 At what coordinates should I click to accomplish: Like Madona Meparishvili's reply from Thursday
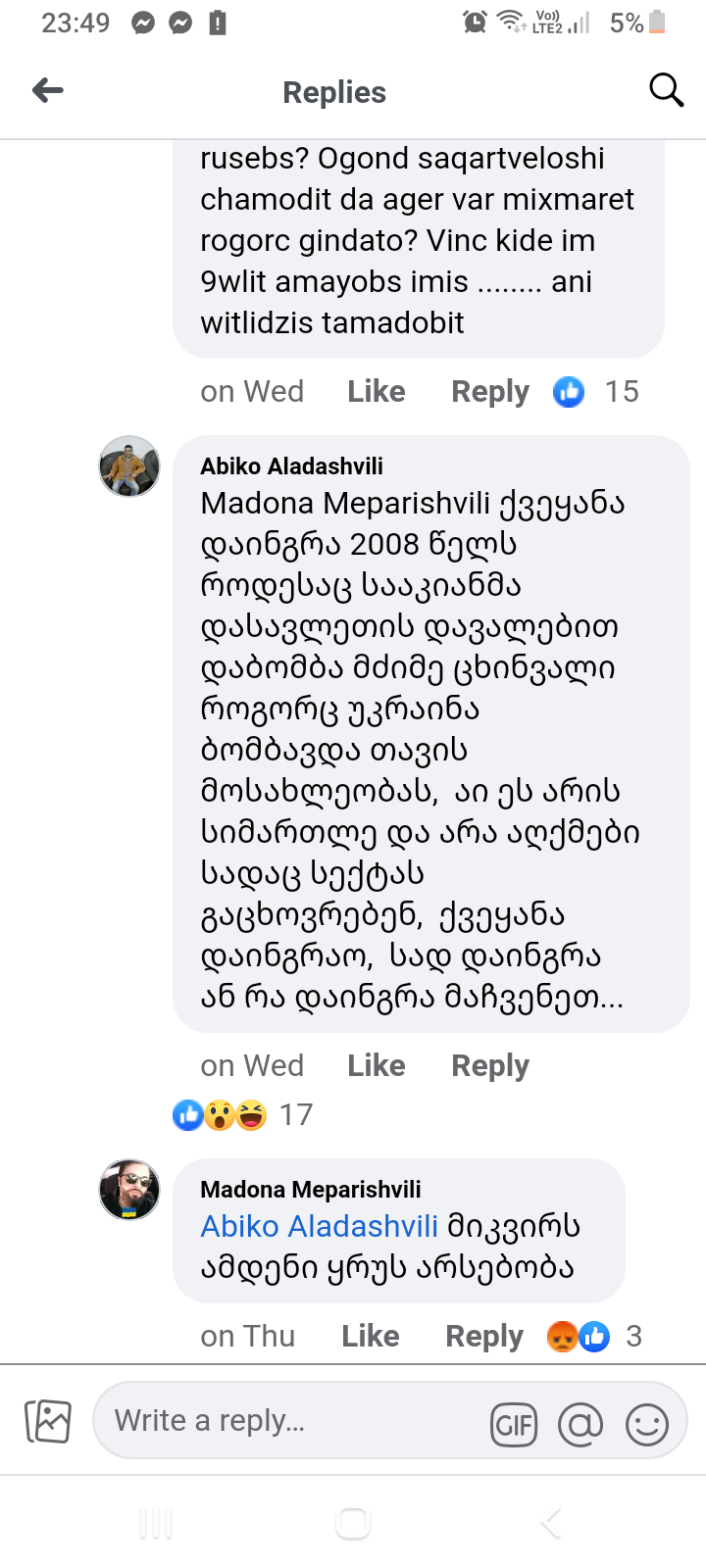click(x=370, y=1336)
